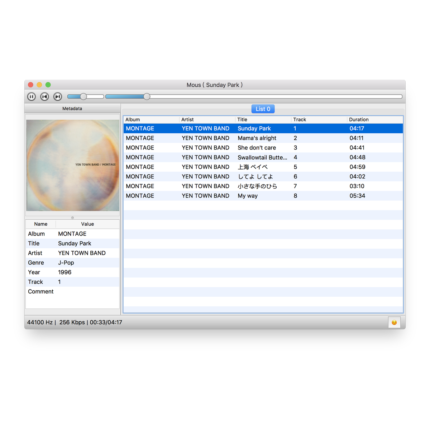Select the List 0 playlist tab
Image resolution: width=430 pixels, height=430 pixels.
(263, 109)
